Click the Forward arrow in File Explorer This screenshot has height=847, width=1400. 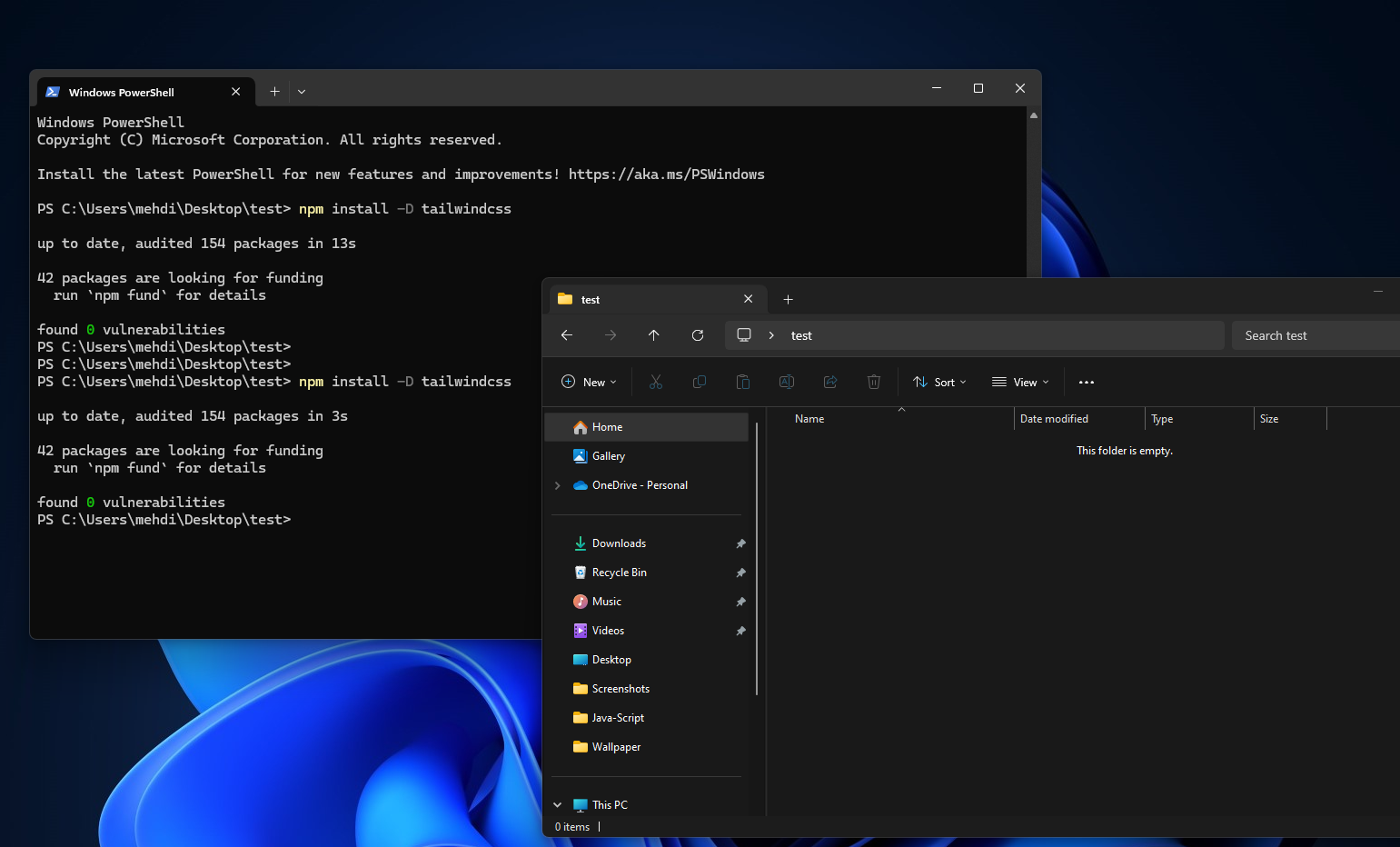(x=611, y=335)
